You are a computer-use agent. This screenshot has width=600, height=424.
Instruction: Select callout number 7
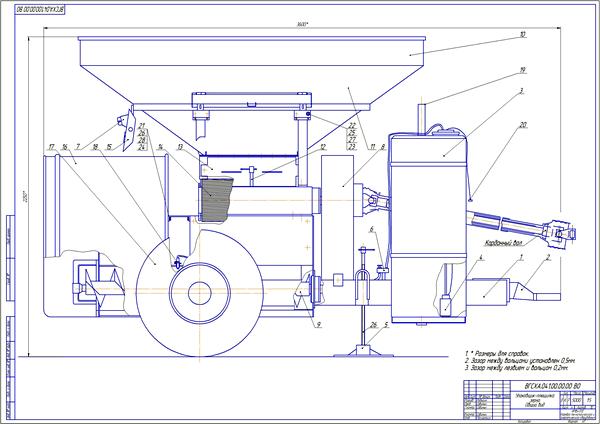coord(78,147)
